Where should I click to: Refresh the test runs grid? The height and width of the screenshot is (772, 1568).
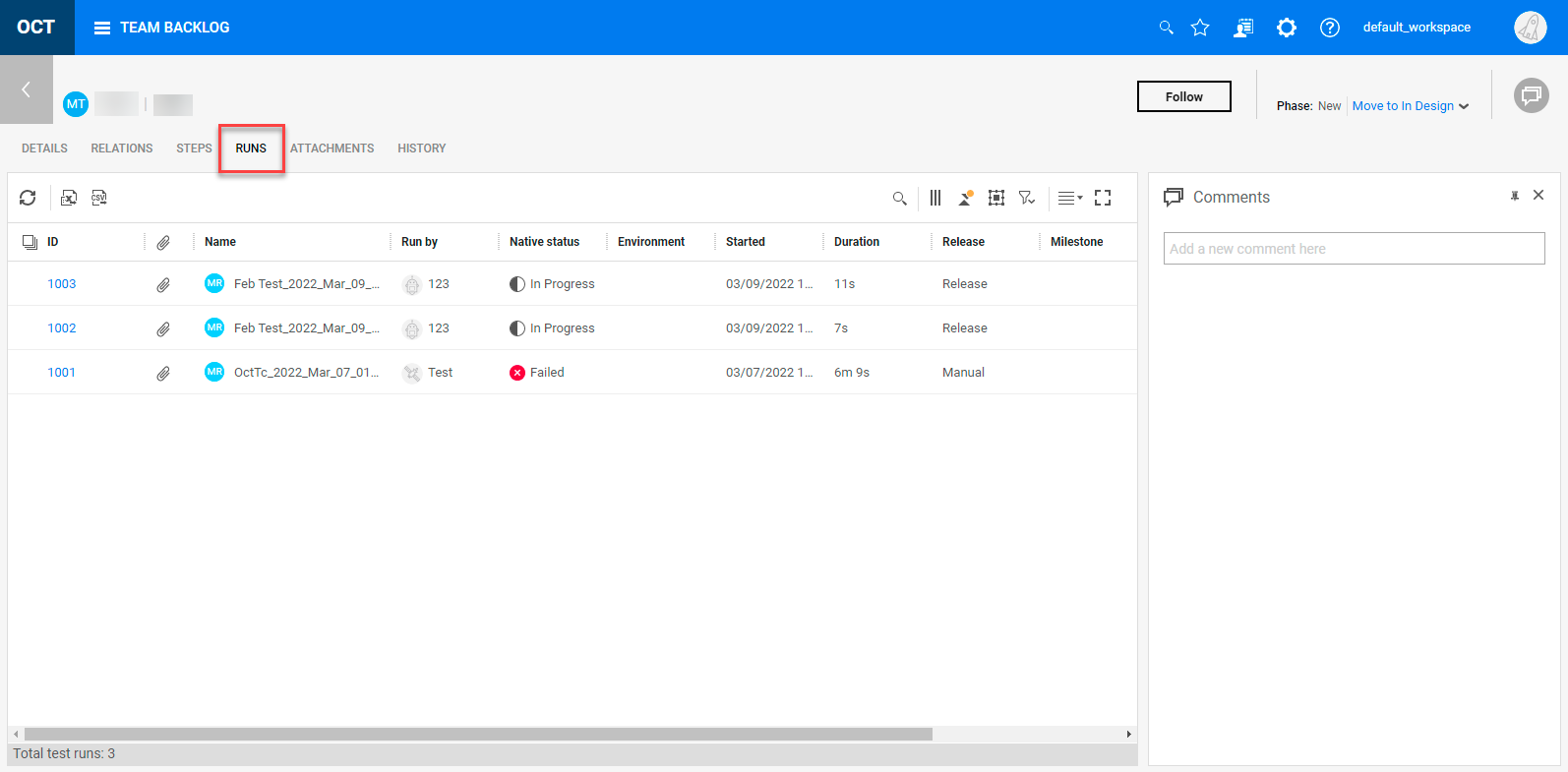28,198
